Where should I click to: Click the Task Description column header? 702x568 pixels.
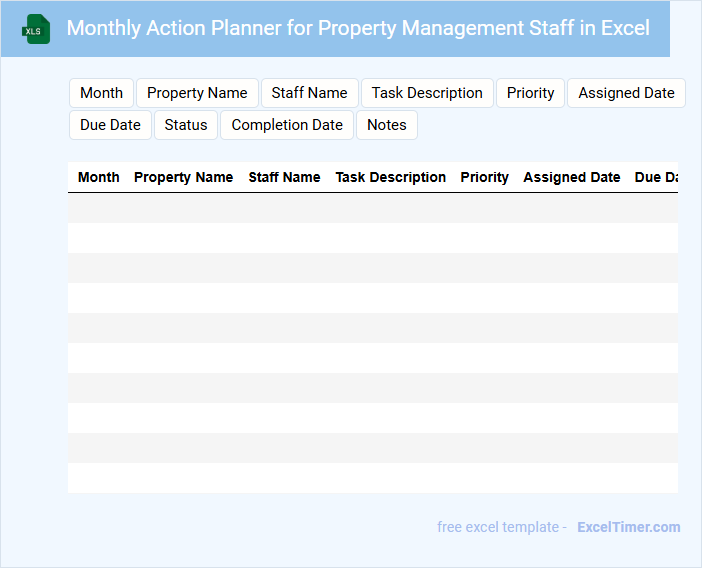(x=391, y=177)
